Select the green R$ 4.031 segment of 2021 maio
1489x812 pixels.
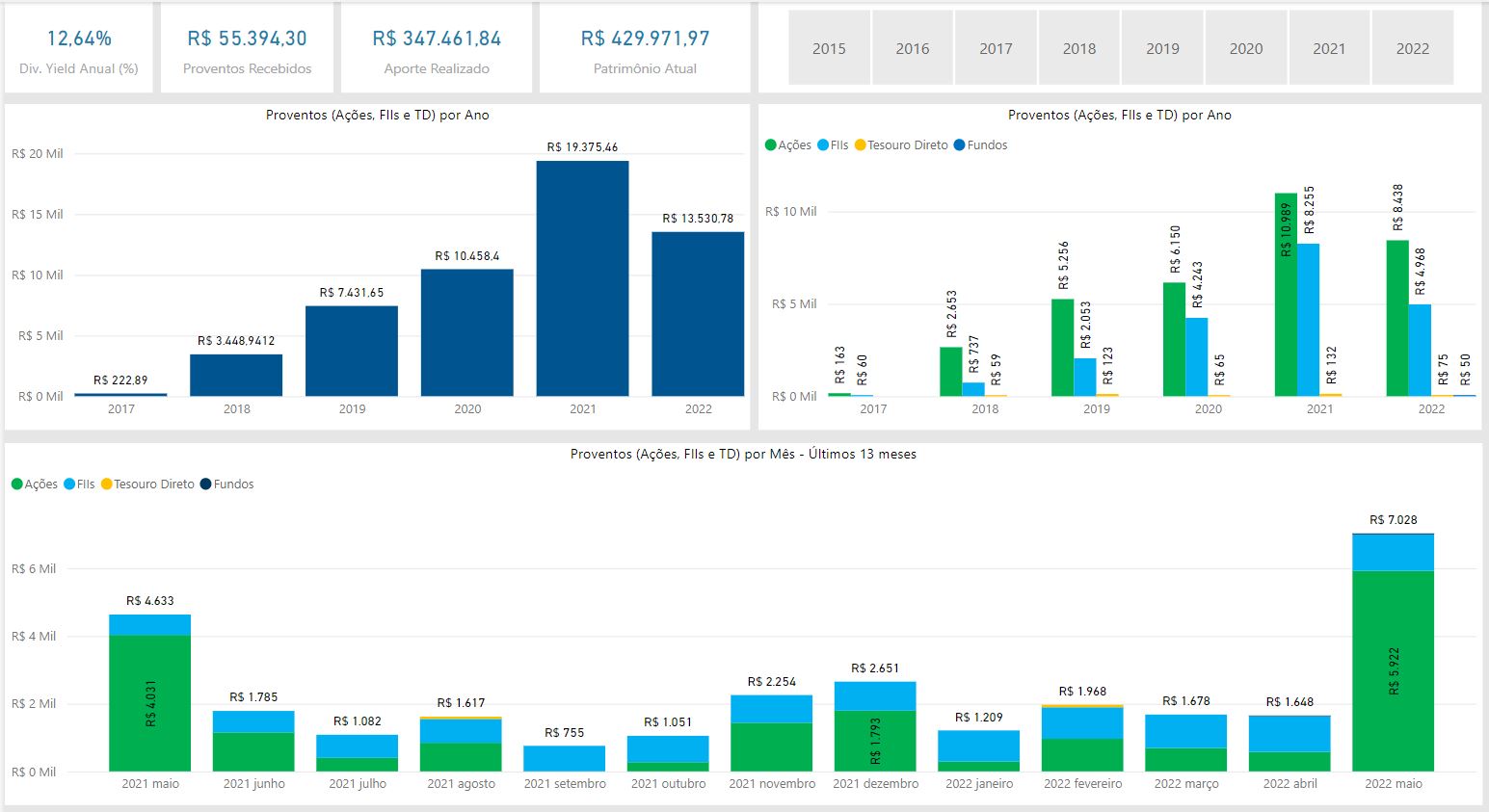(x=150, y=703)
